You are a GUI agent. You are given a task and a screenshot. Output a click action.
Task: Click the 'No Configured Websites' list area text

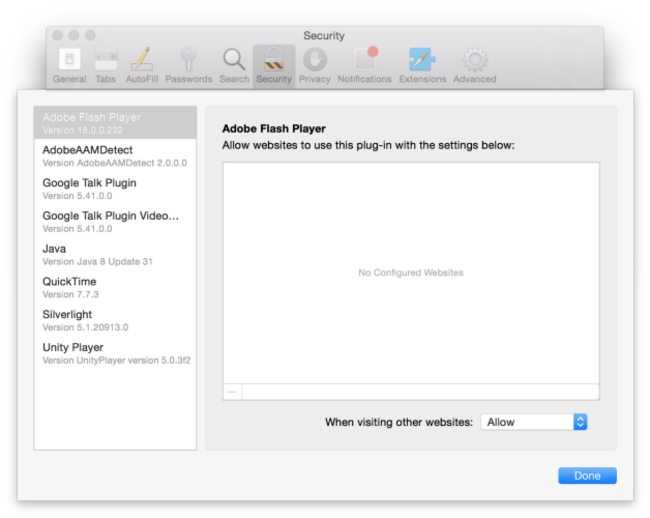coord(411,273)
